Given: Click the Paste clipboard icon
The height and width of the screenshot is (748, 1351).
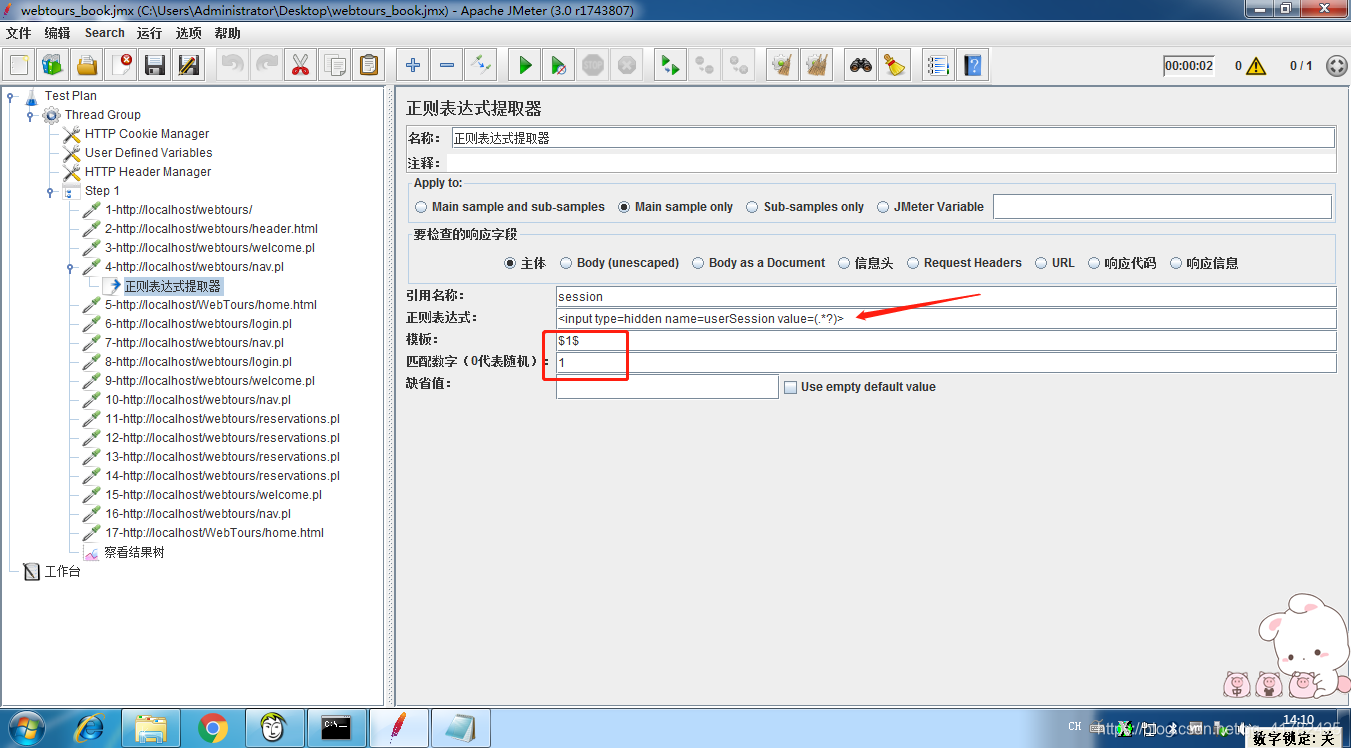Looking at the screenshot, I should (x=368, y=66).
